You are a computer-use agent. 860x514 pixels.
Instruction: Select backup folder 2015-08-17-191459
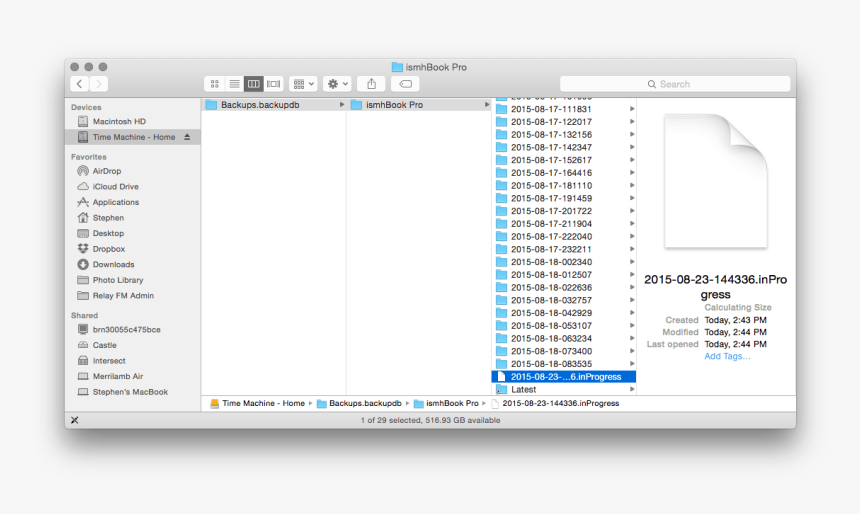564,198
